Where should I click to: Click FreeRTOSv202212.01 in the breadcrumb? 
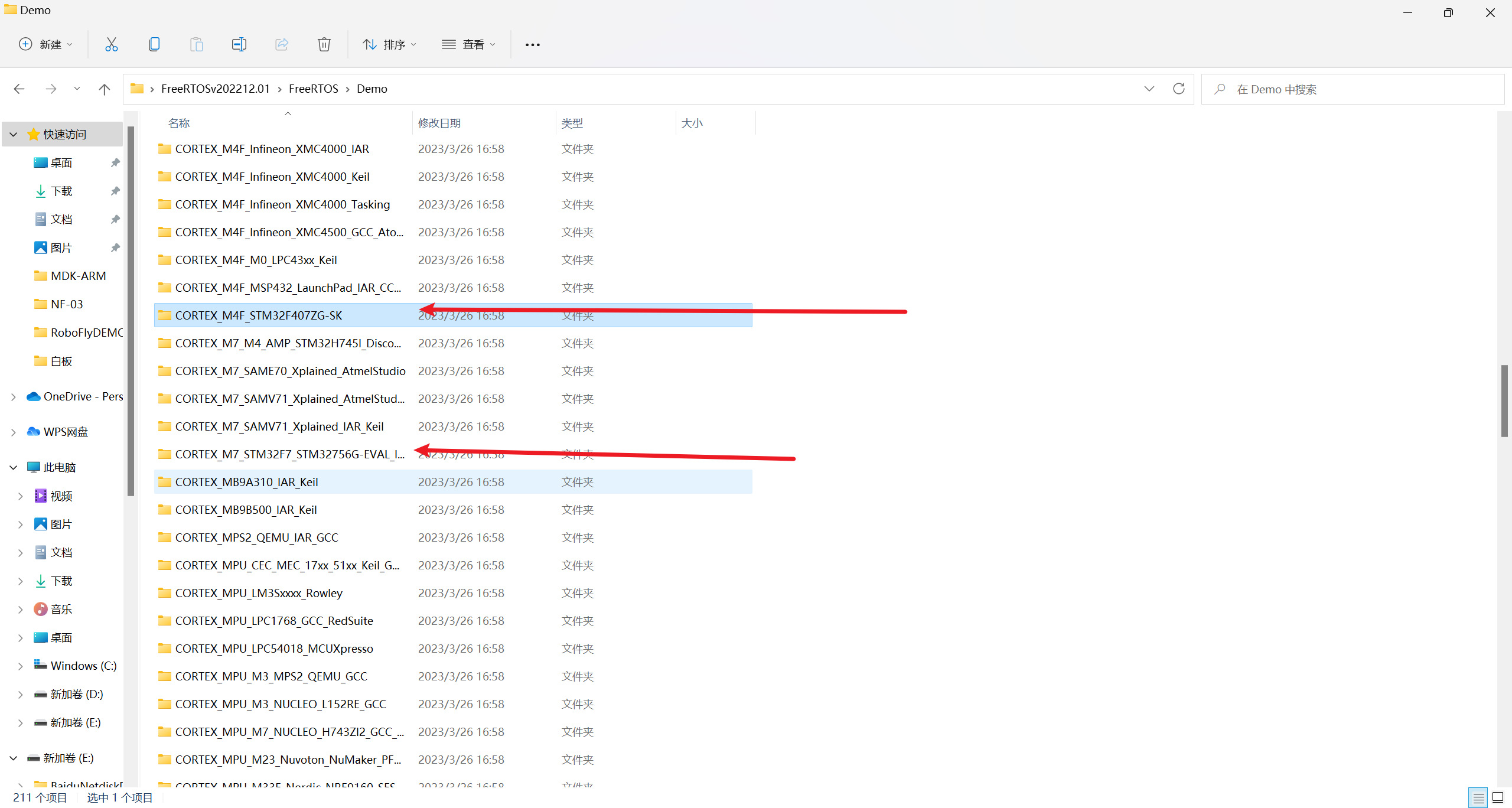coord(215,89)
